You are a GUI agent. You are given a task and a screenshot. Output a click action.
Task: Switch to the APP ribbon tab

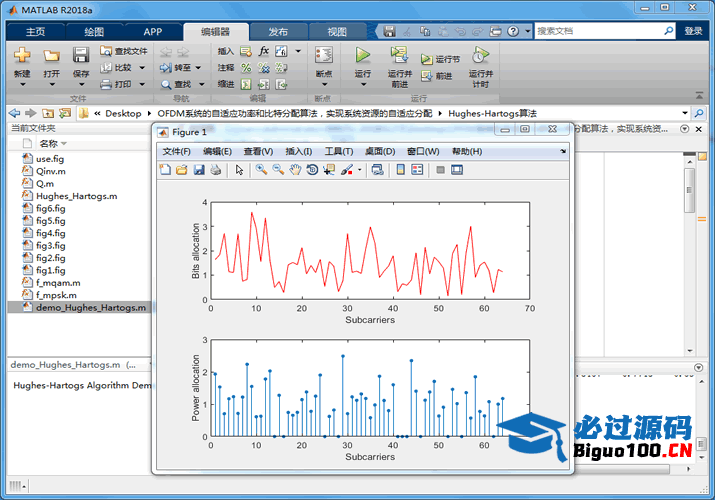click(x=153, y=31)
